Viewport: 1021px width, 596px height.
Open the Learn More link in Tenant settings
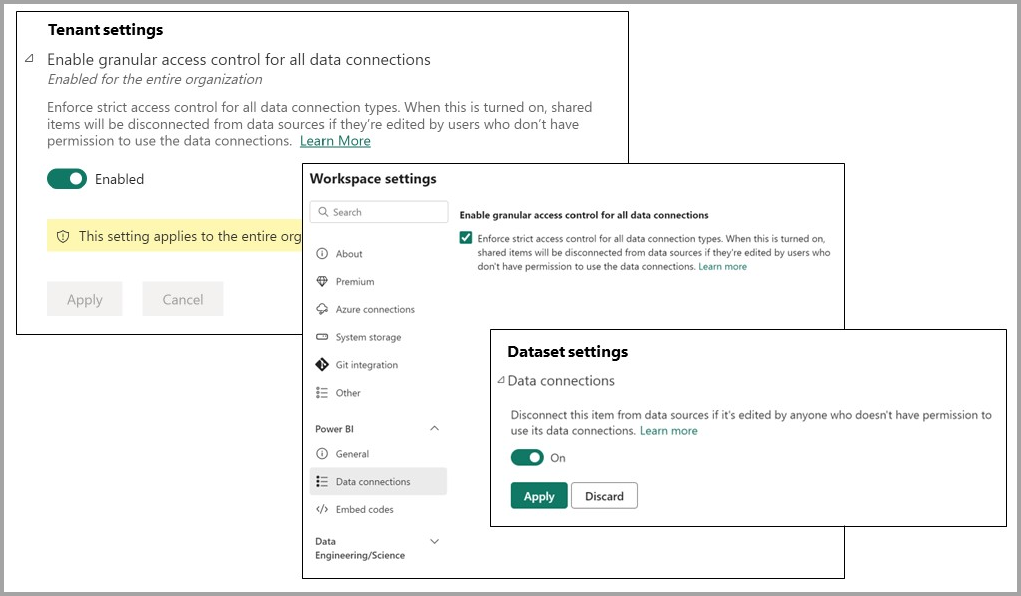tap(335, 141)
